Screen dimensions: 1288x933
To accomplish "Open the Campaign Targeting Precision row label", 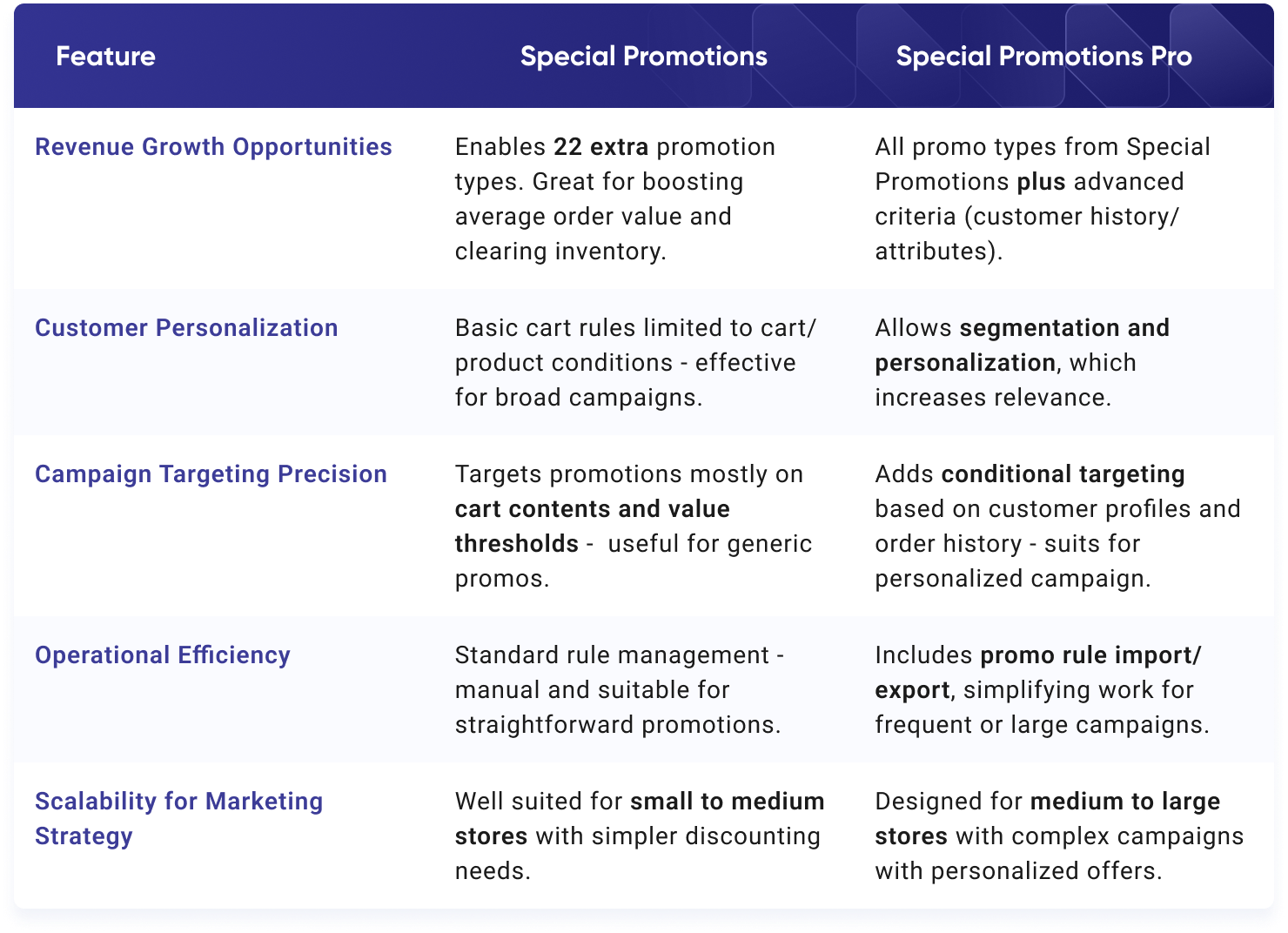I will click(x=211, y=474).
